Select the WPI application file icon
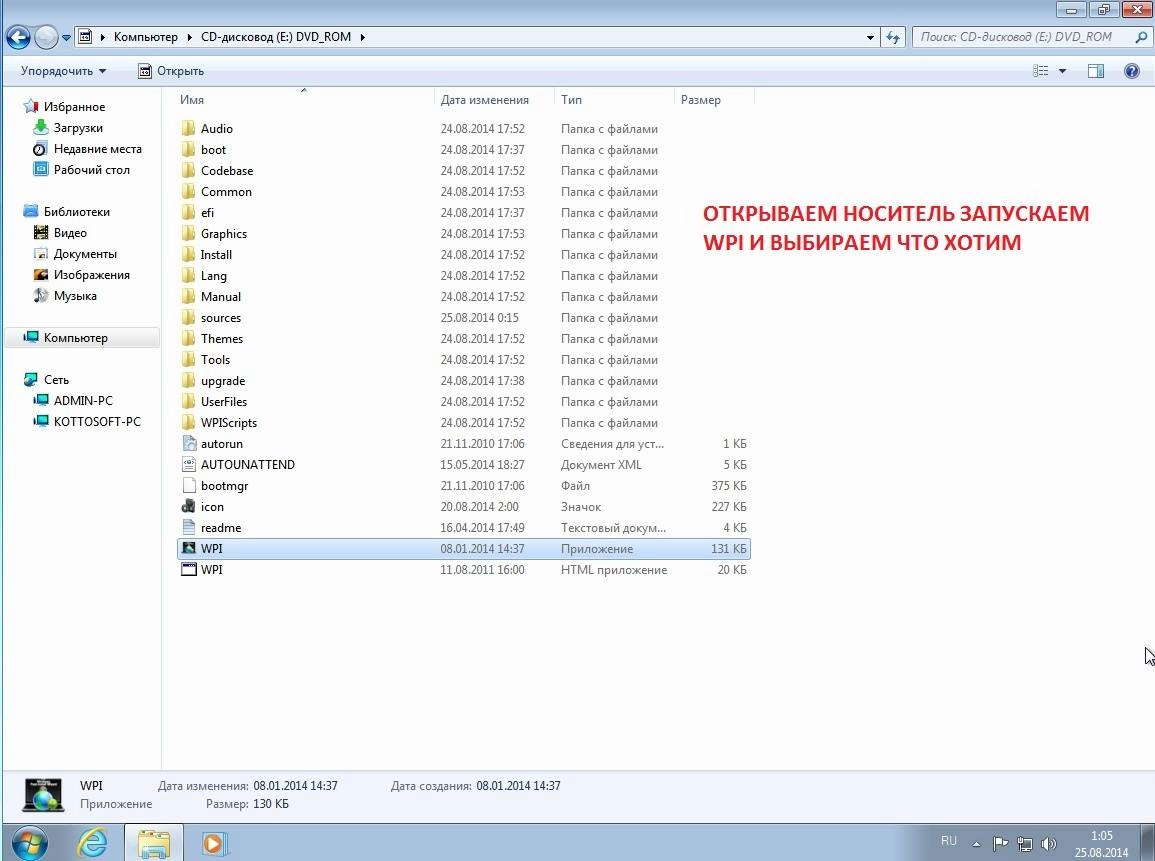Image resolution: width=1155 pixels, height=861 pixels. coord(189,548)
